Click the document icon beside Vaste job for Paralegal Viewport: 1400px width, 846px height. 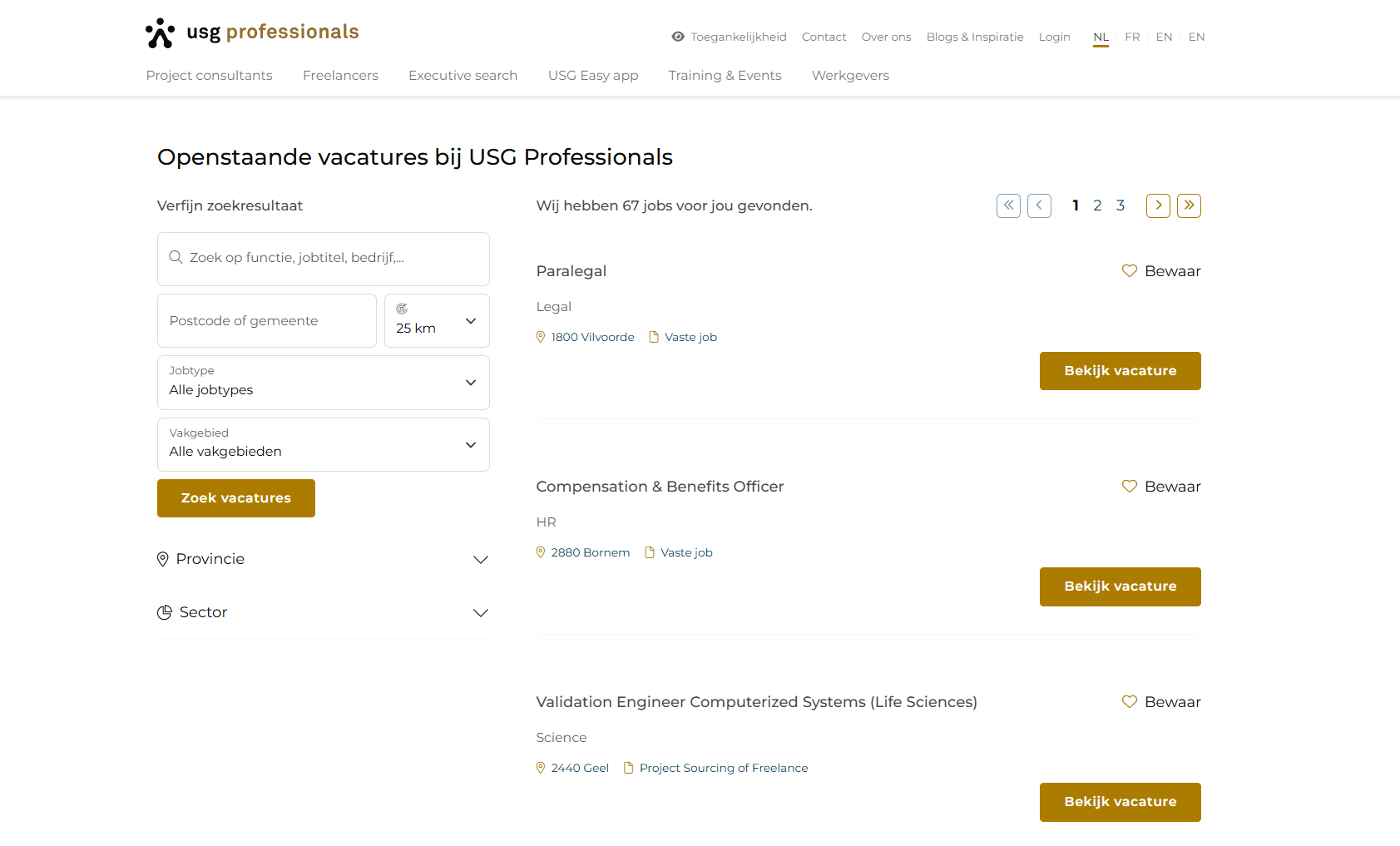[x=654, y=336]
